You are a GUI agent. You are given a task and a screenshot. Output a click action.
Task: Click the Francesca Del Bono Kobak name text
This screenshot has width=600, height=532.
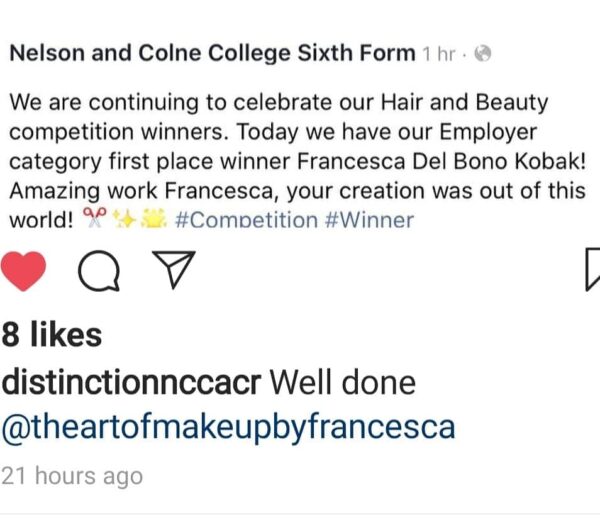pyautogui.click(x=441, y=161)
